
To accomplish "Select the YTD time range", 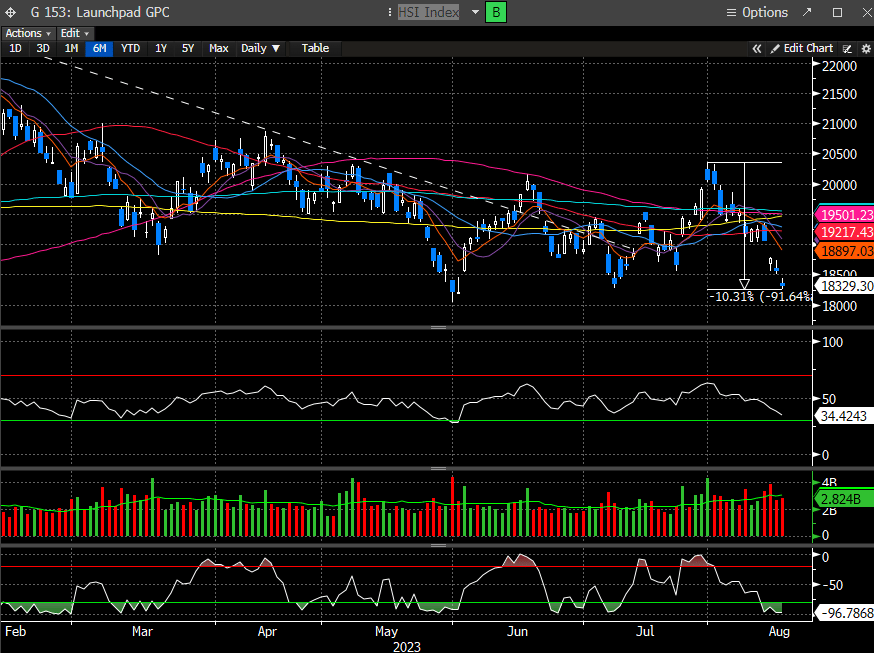I will coord(130,48).
